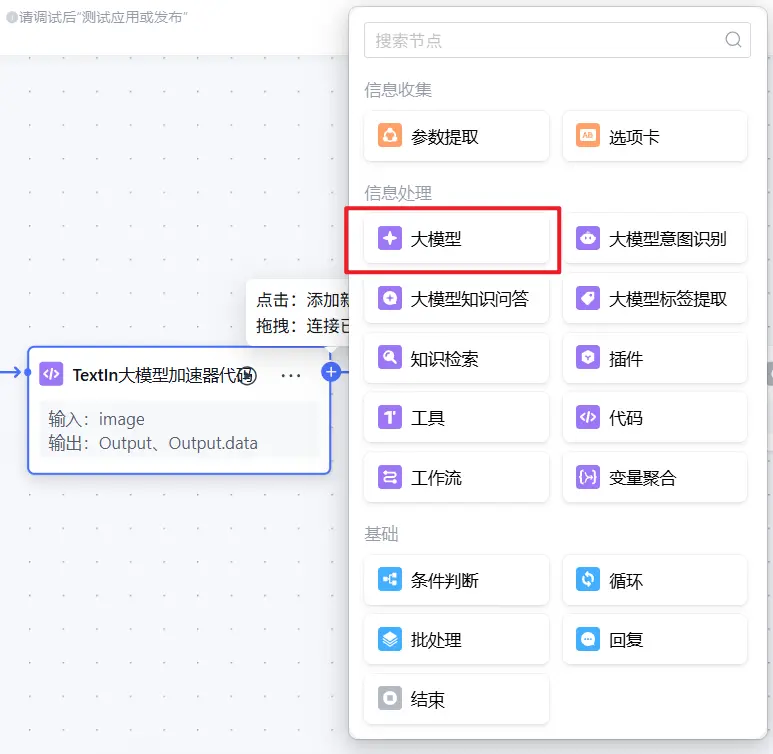Viewport: 773px width, 754px height.
Task: Click the 参数提取 node icon
Action: 389,136
